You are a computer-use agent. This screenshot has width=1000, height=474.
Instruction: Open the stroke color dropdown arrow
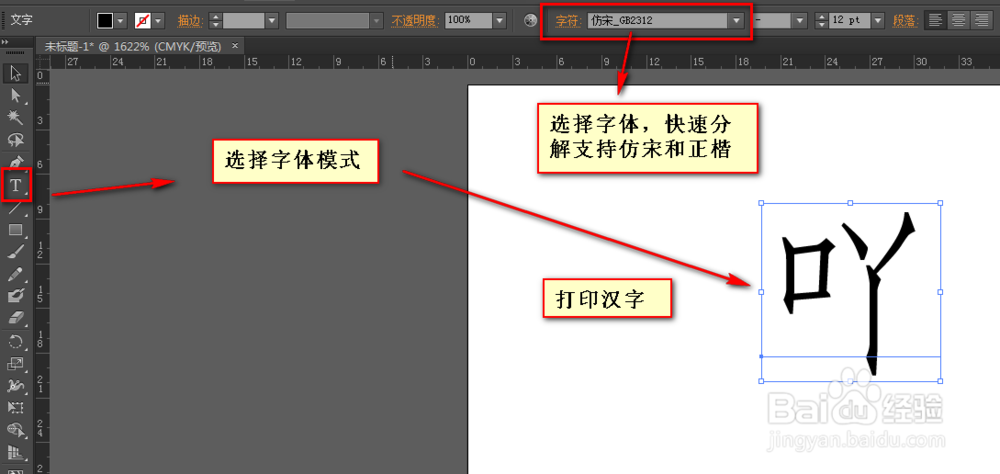[x=159, y=20]
